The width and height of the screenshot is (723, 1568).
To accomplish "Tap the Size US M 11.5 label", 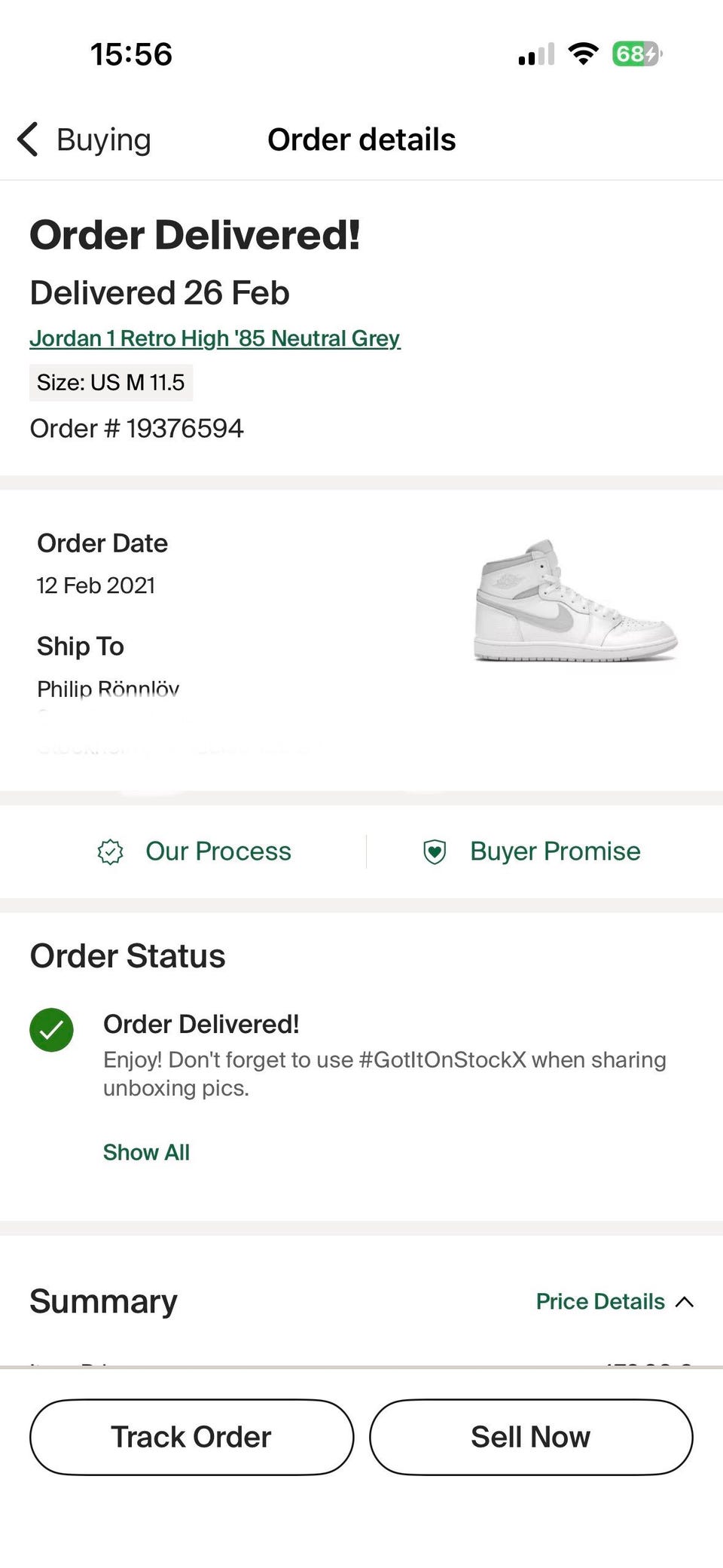I will [111, 383].
